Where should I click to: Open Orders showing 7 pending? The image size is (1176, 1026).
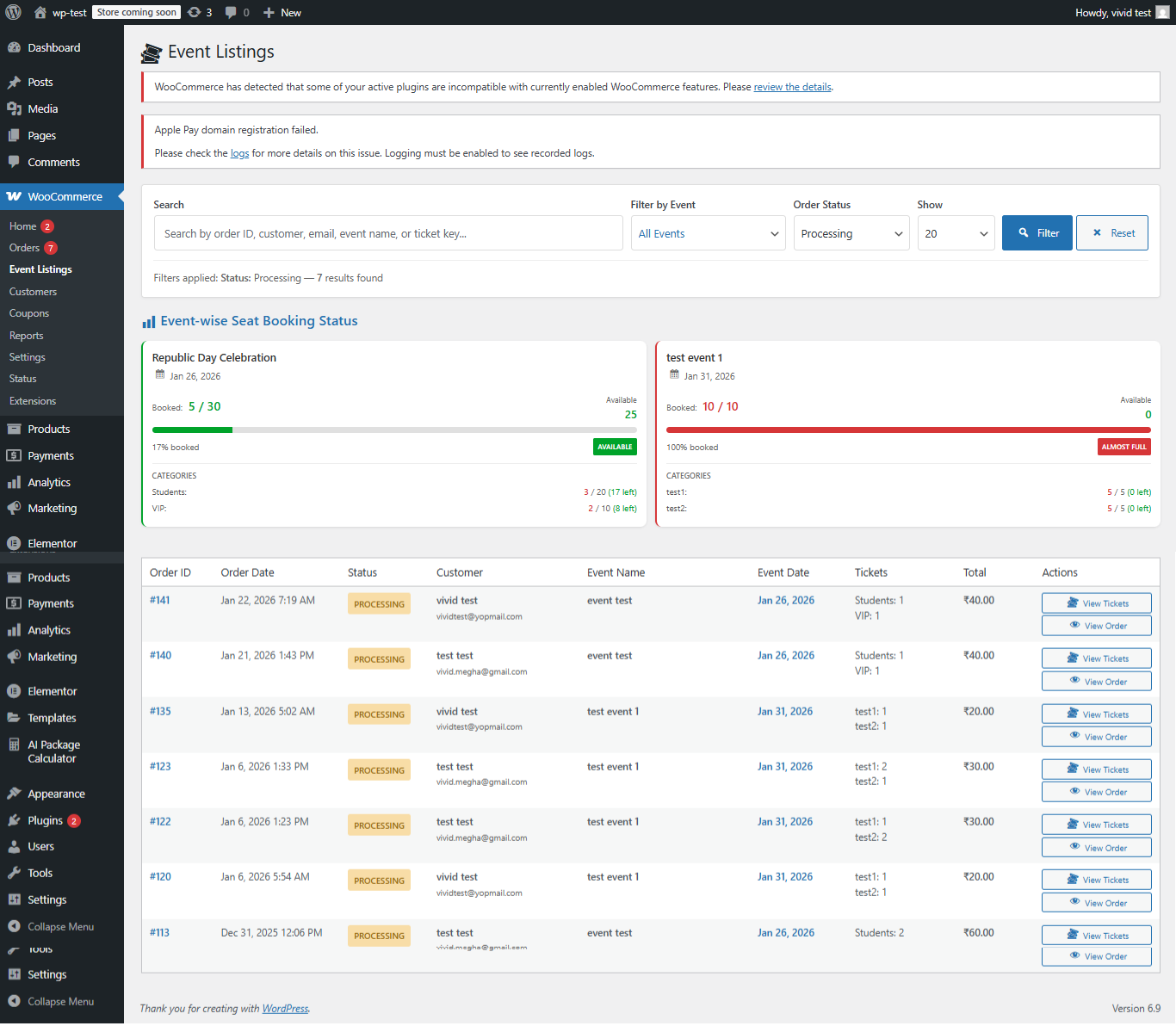pos(26,247)
